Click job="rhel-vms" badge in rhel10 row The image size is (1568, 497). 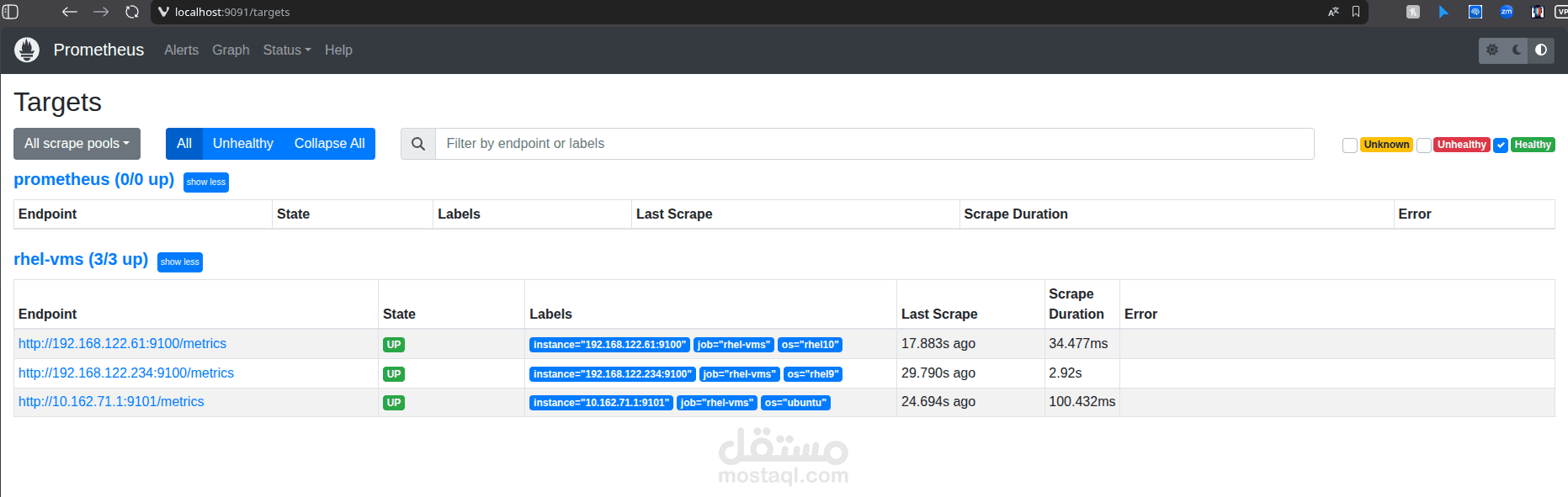click(734, 345)
